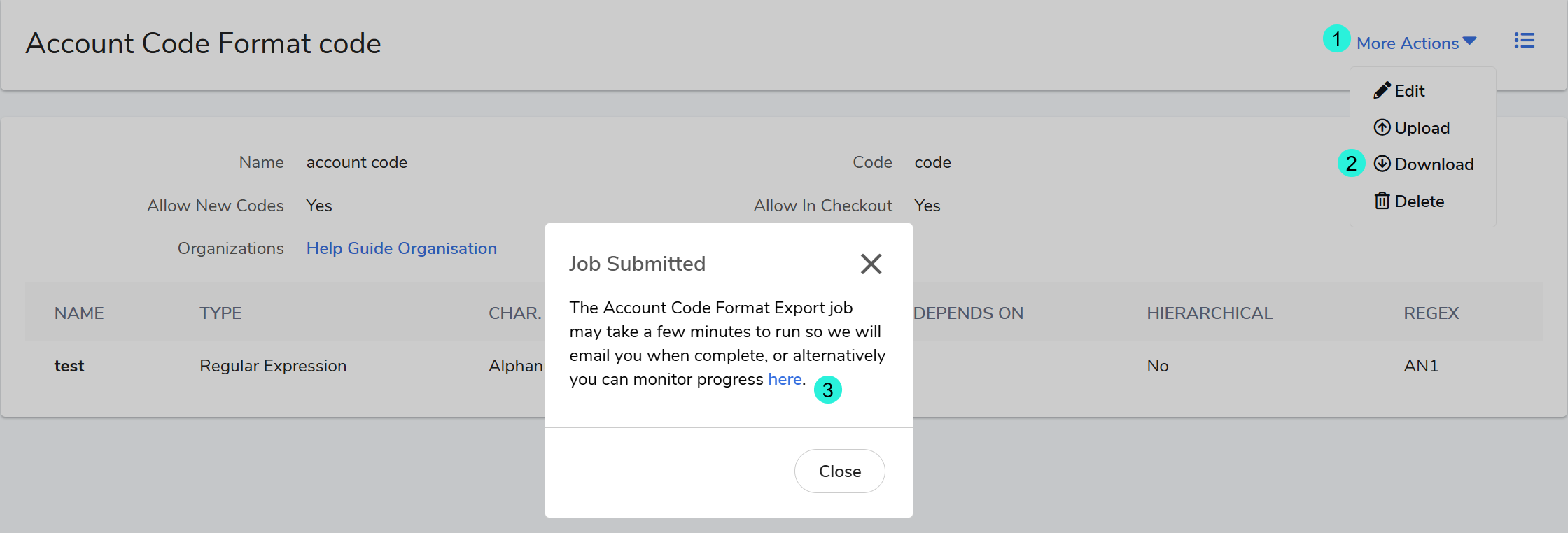Expand the More Actions dropdown
Screen dimensions: 1568x533
click(1407, 43)
